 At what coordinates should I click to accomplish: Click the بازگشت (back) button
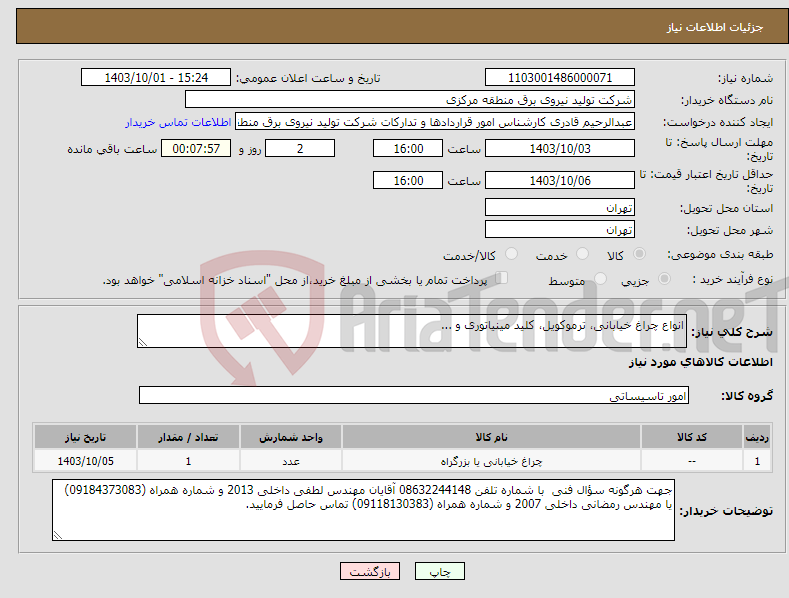click(370, 571)
